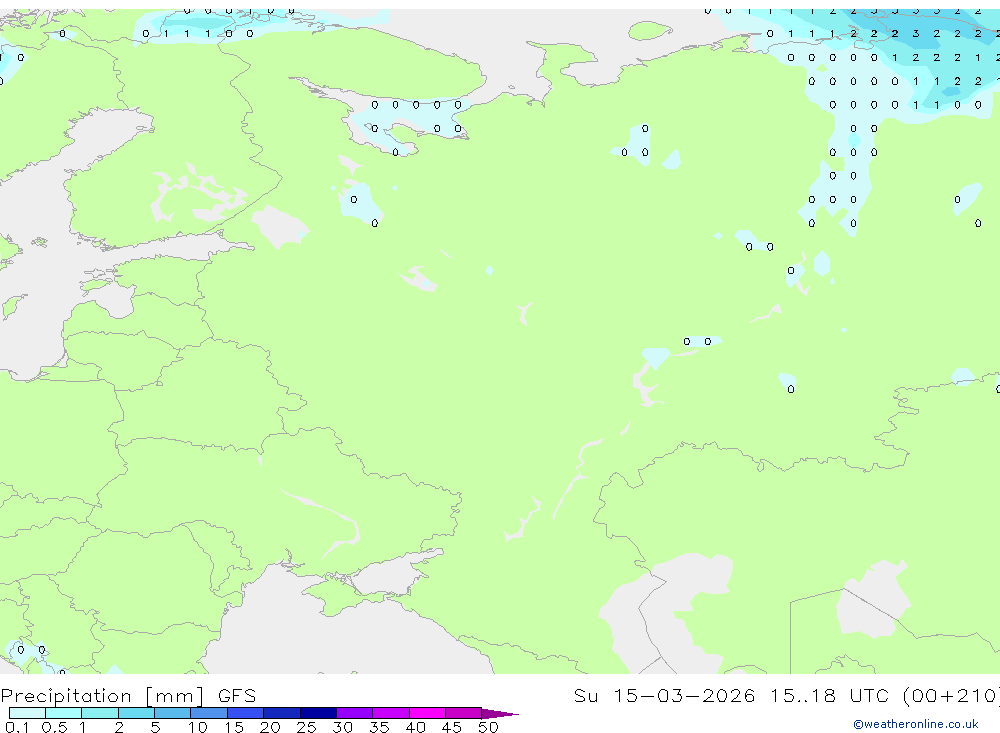Image resolution: width=1000 pixels, height=733 pixels.
Task: Click the legend label '45'
Action: click(452, 727)
